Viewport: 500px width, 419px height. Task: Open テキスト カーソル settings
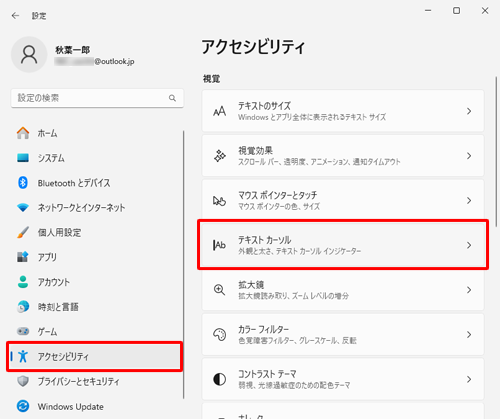[x=343, y=245]
